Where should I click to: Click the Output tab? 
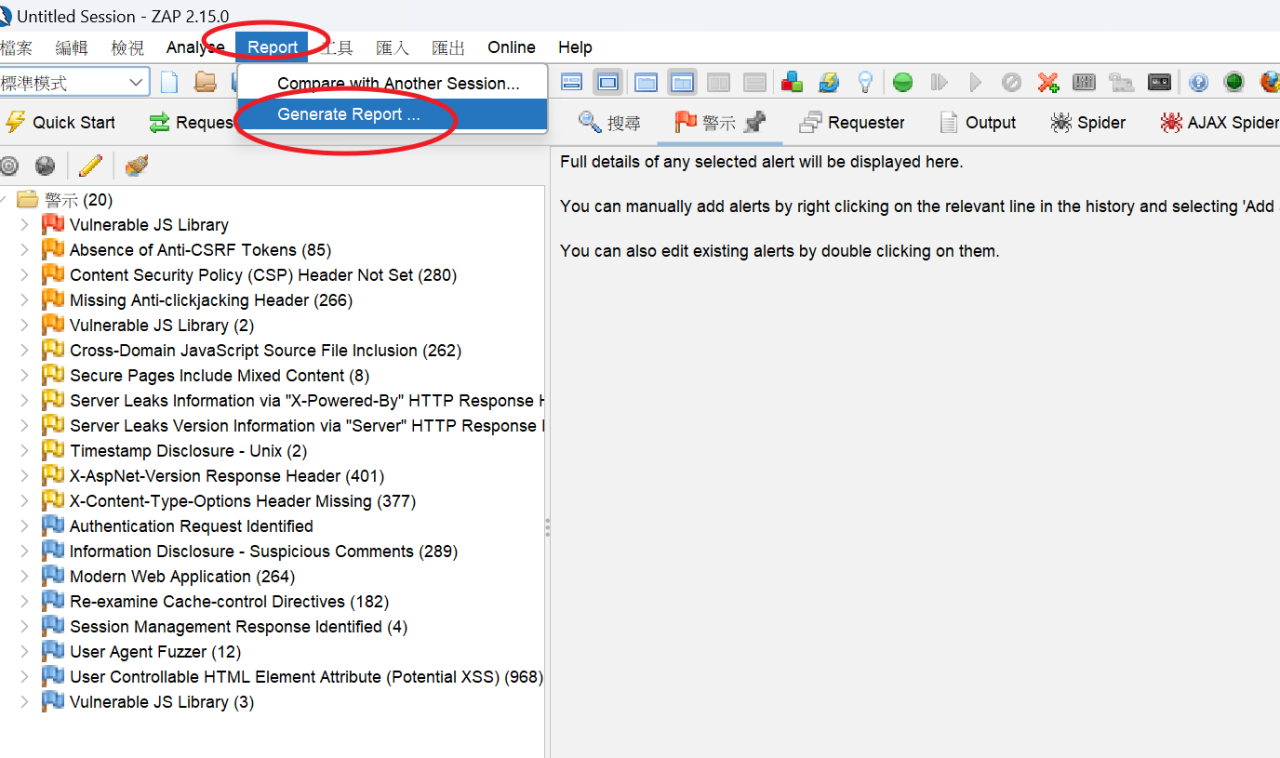coord(977,123)
